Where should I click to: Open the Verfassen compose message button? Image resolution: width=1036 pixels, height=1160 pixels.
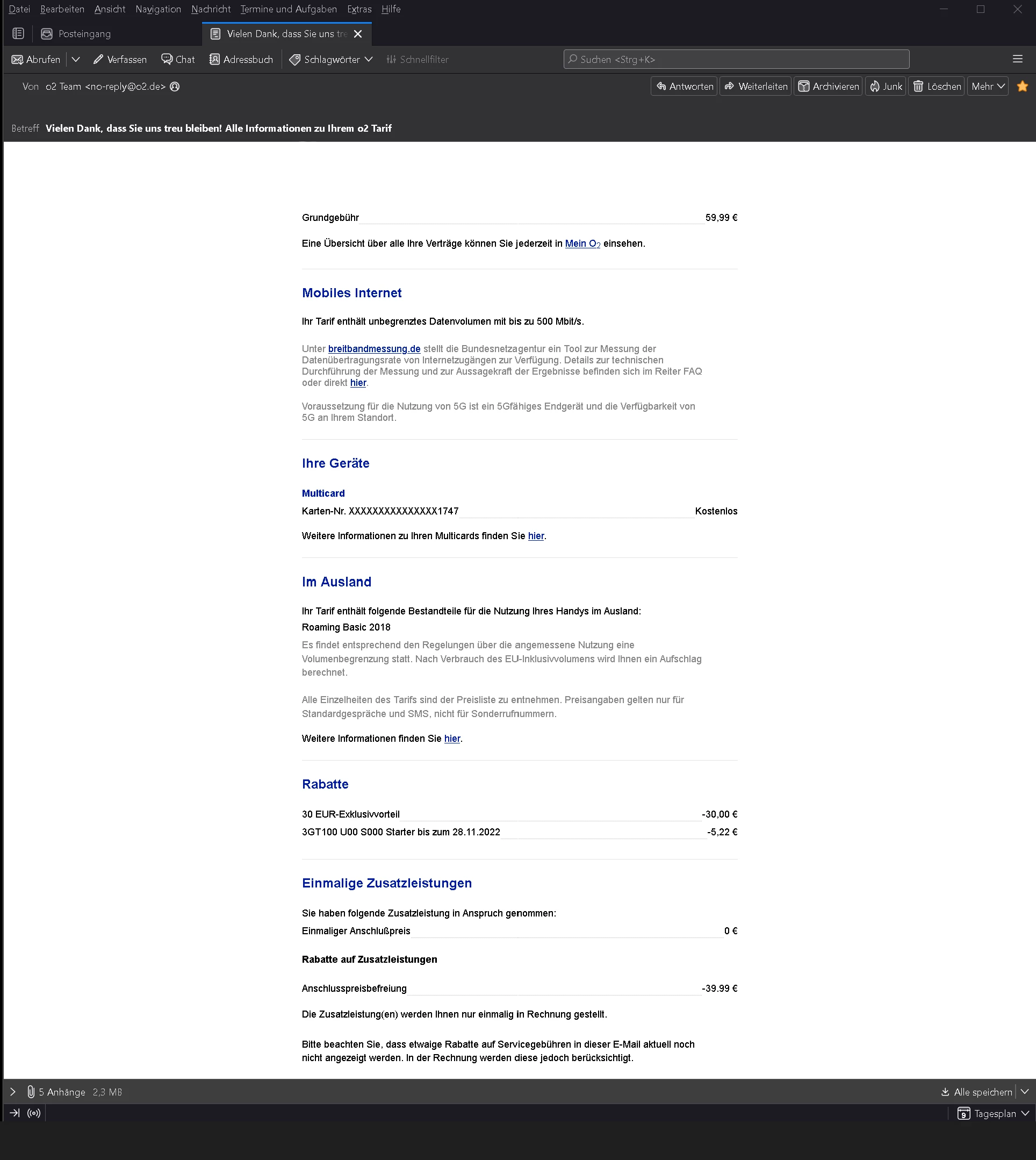click(120, 59)
